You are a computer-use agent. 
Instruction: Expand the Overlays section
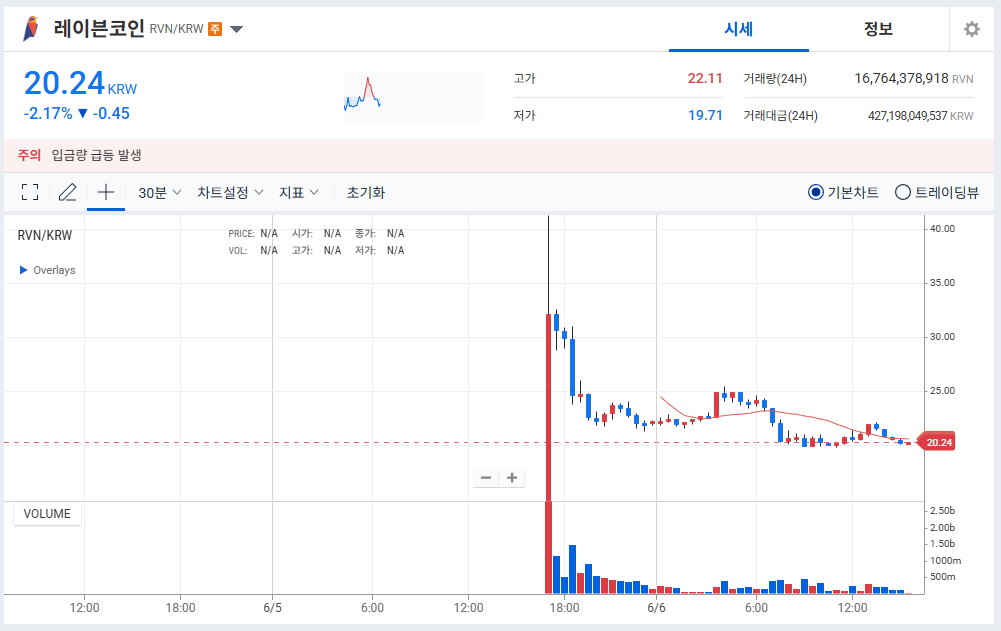(48, 270)
